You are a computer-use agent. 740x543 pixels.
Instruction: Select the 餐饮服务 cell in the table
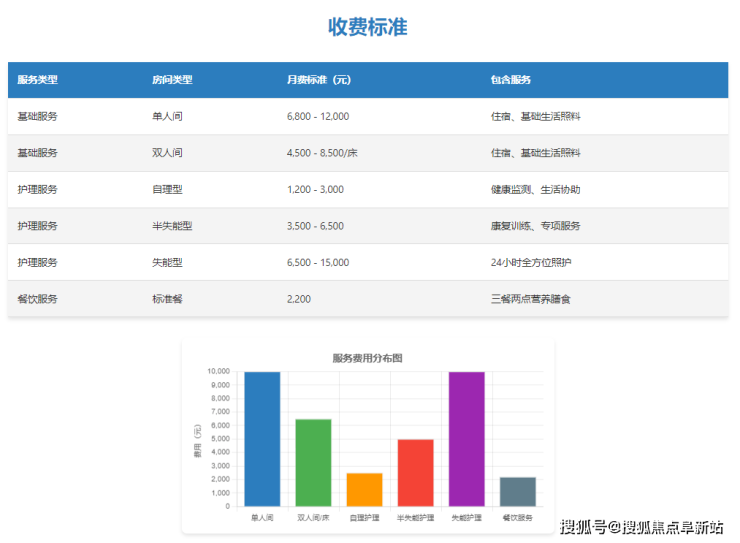[x=38, y=299]
